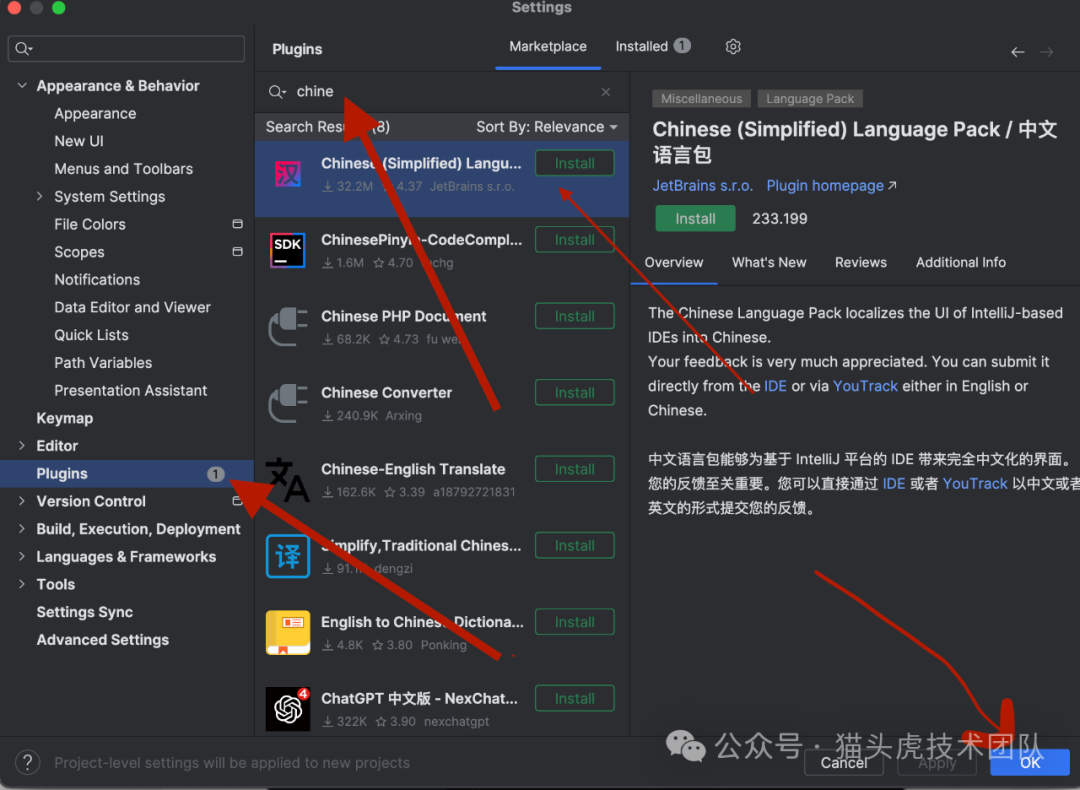Expand Languages & Frameworks section
Image resolution: width=1080 pixels, height=790 pixels.
pos(22,556)
